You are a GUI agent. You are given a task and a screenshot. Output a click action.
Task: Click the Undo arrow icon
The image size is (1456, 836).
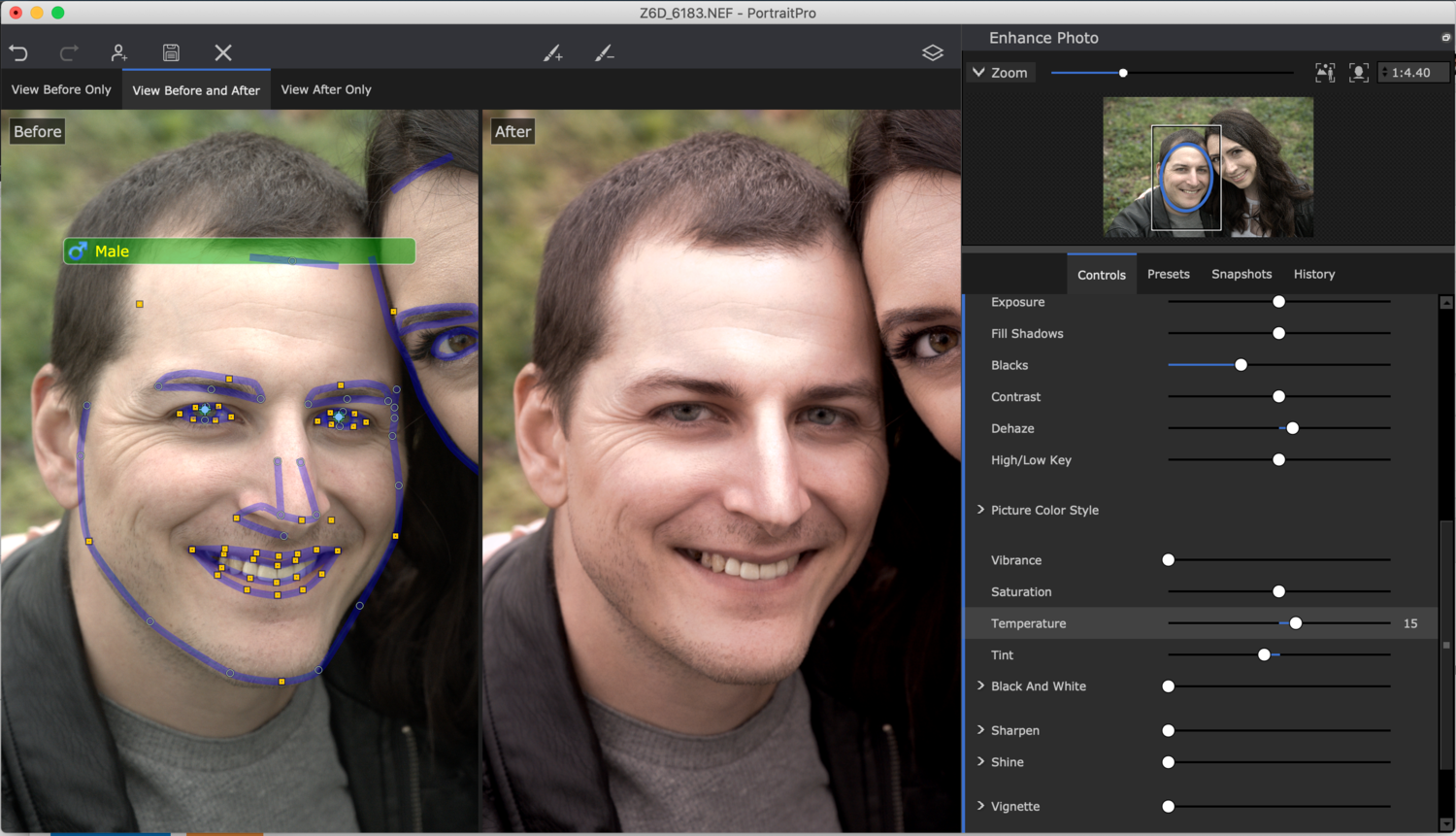(18, 53)
